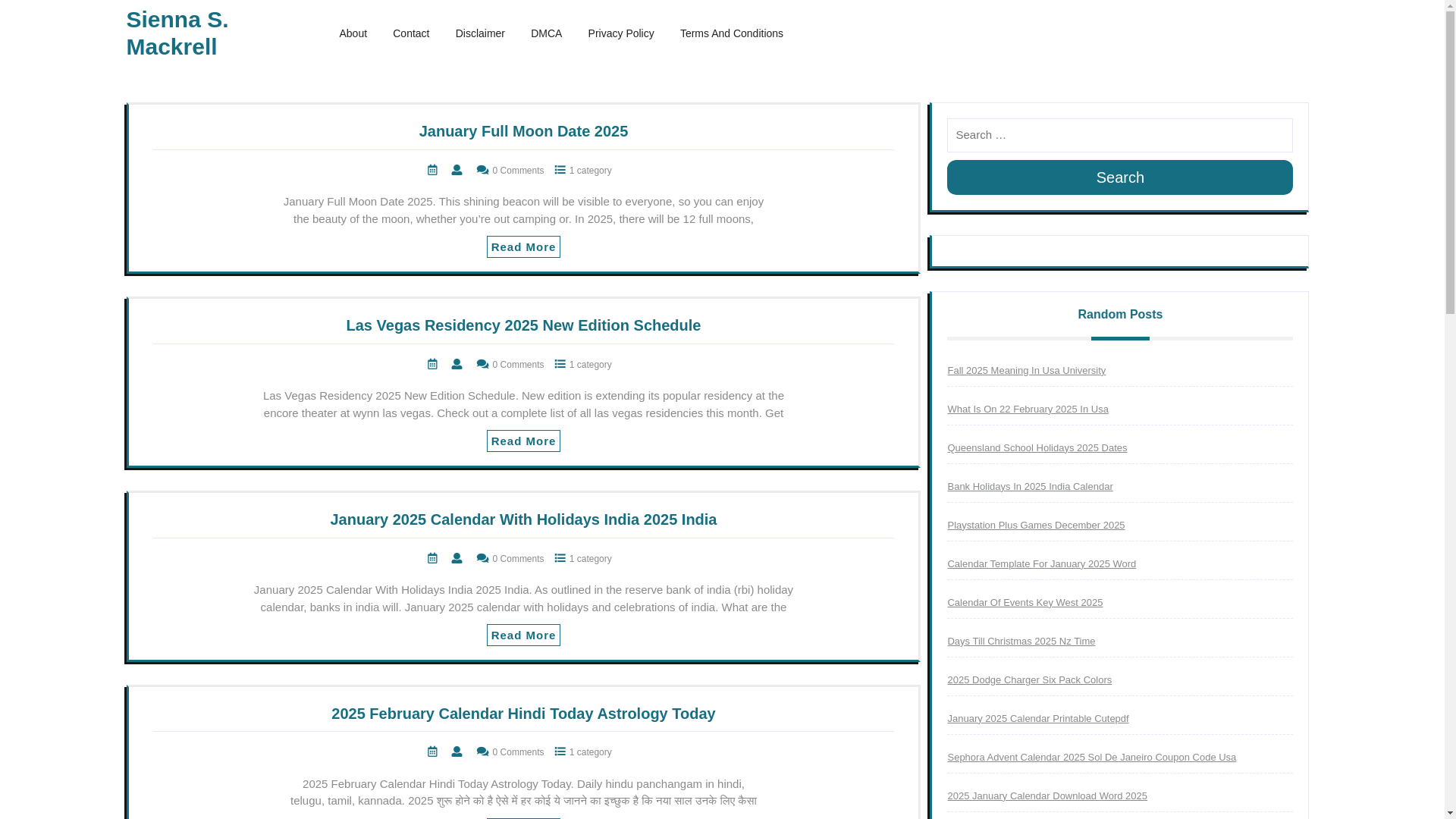1456x819 pixels.
Task: Click author icon under January 2025 Calendar India post
Action: pyautogui.click(x=457, y=559)
